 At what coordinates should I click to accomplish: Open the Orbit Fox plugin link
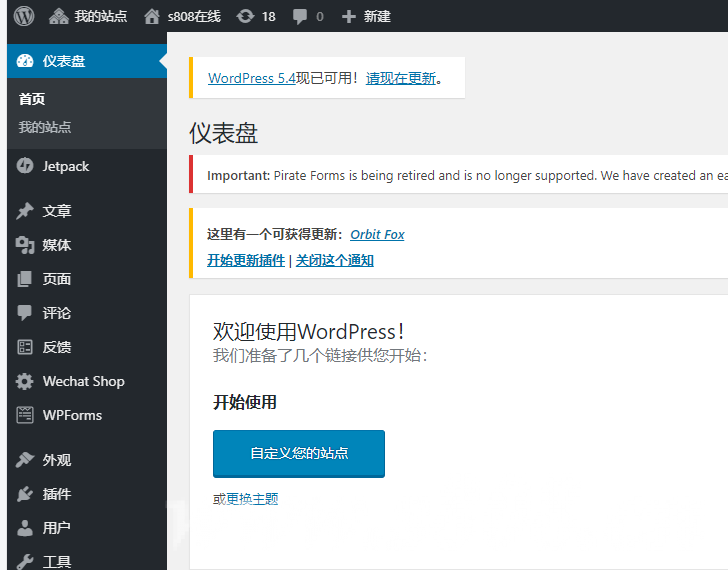[377, 234]
